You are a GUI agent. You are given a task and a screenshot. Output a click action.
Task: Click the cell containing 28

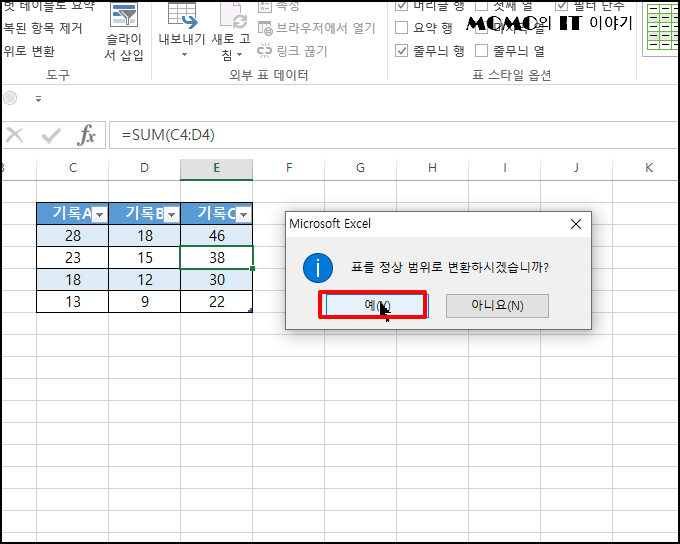click(x=72, y=236)
